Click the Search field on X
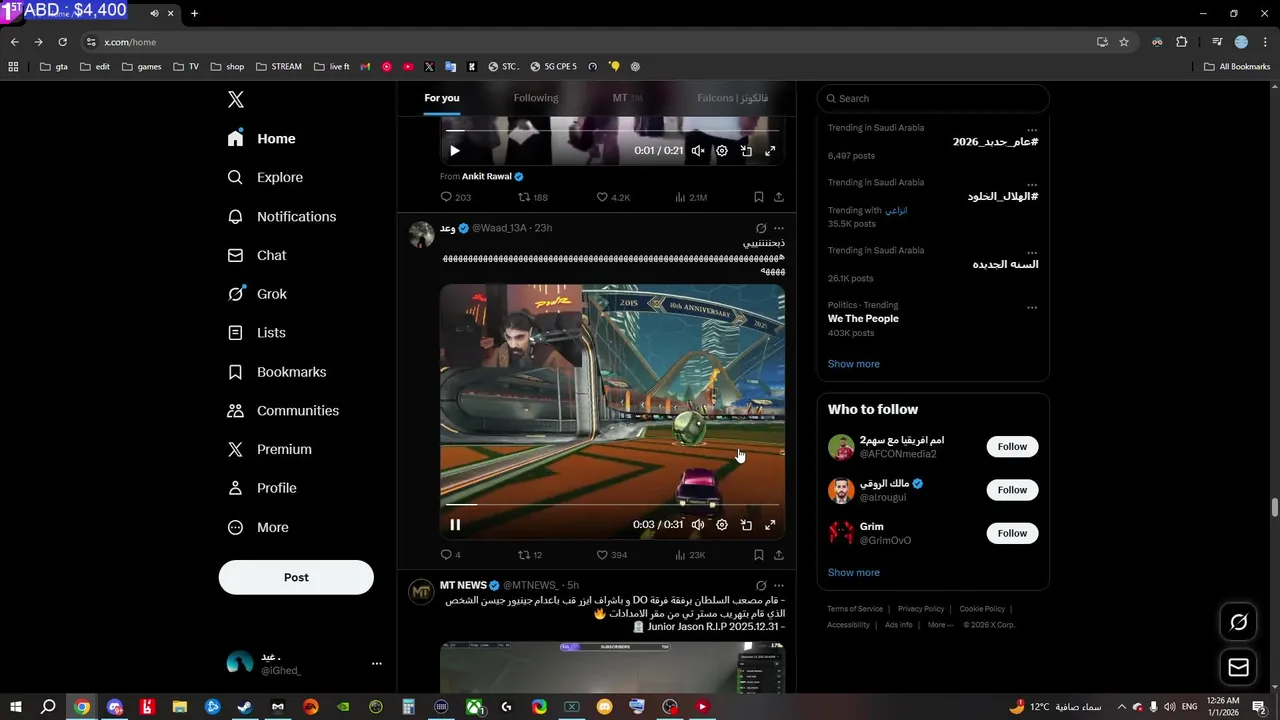This screenshot has height=720, width=1280. point(933,98)
